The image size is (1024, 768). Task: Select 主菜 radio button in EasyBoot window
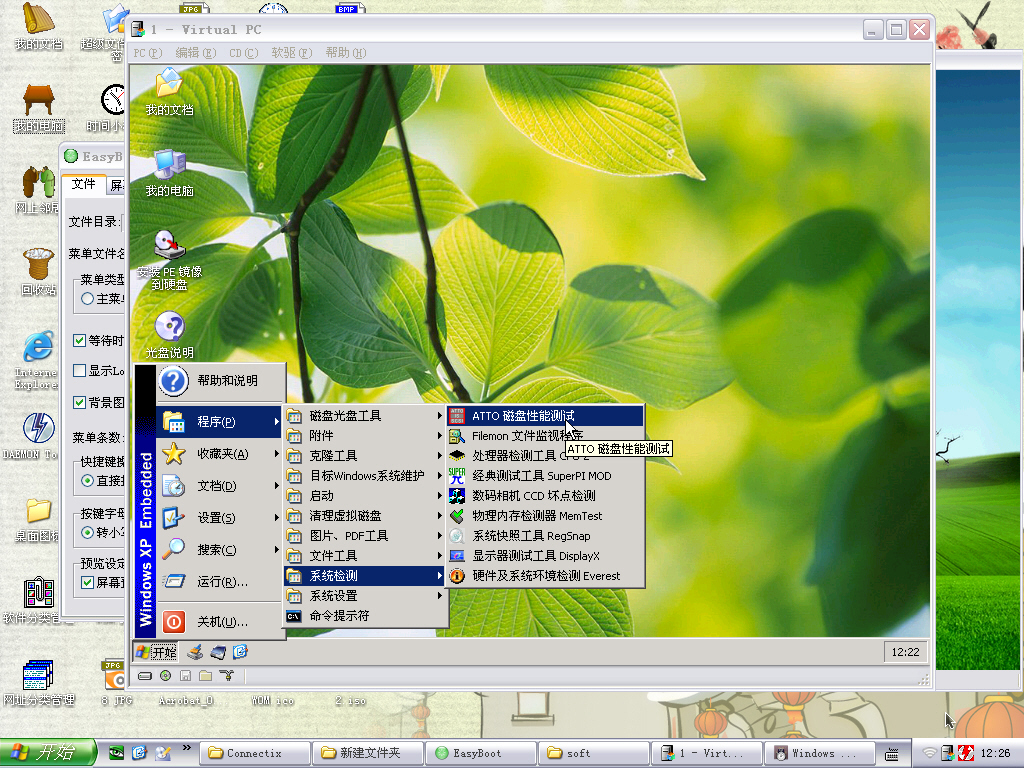[88, 298]
